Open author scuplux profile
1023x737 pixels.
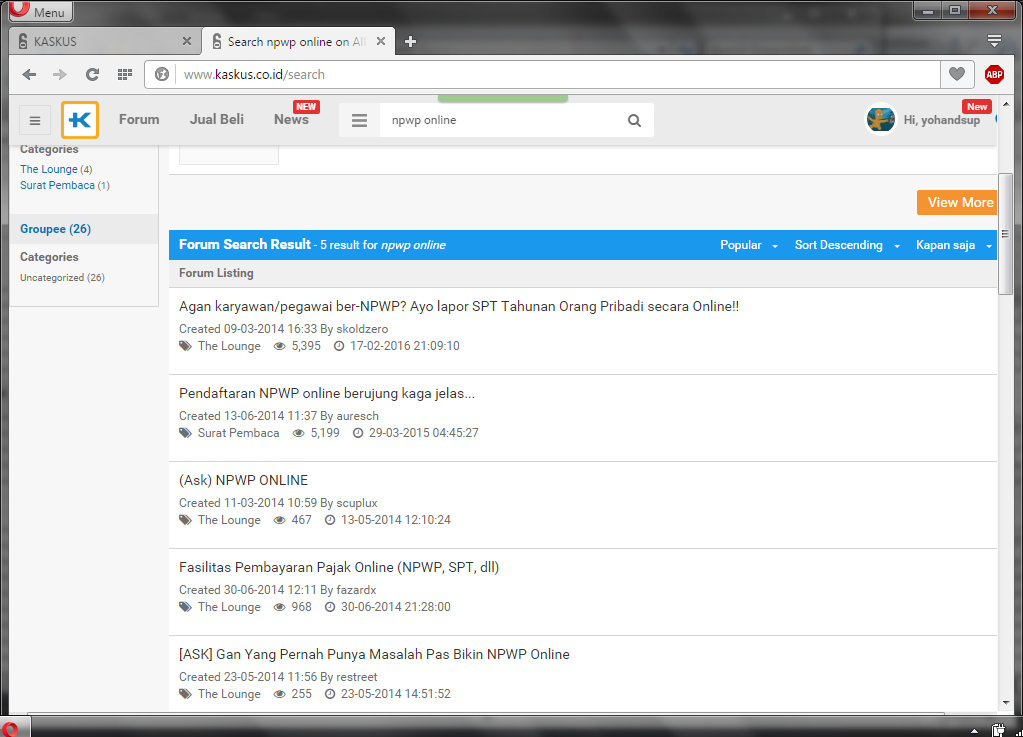coord(357,503)
